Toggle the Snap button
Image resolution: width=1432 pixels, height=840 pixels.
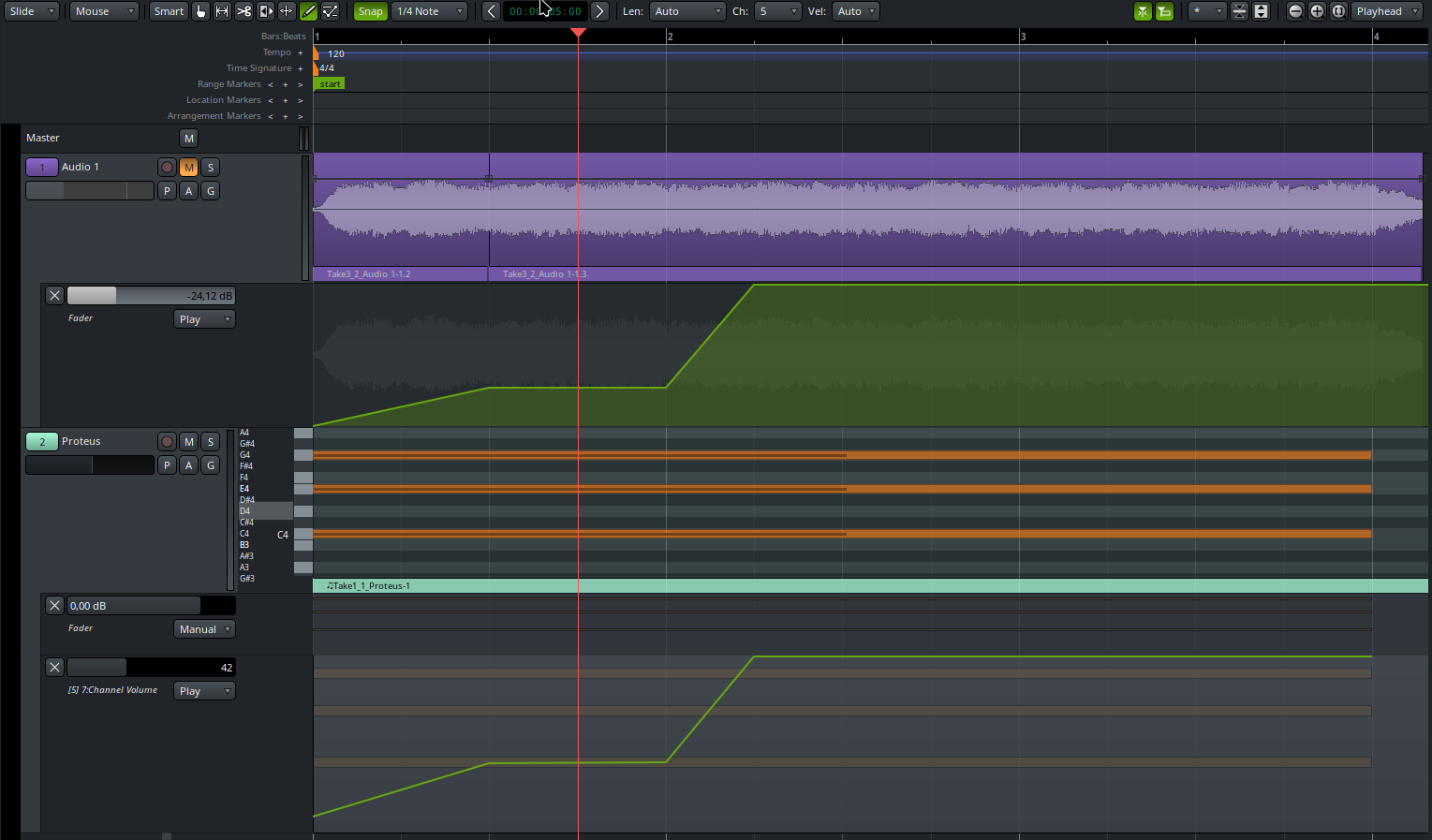tap(370, 11)
